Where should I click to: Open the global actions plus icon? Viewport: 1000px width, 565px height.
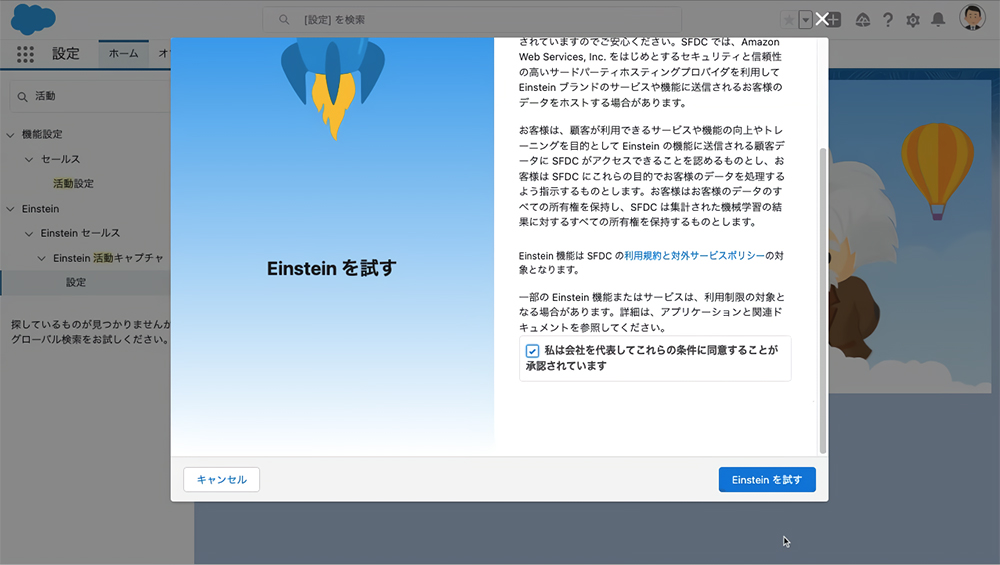click(834, 20)
